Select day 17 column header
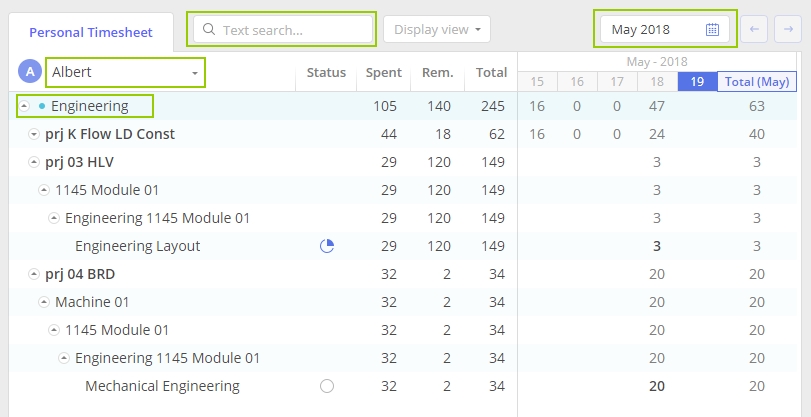 coord(617,82)
